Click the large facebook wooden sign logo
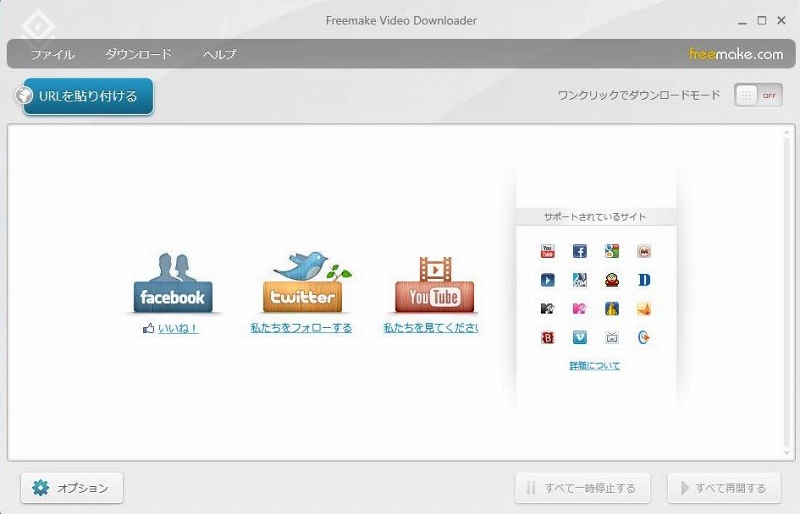Image resolution: width=800 pixels, height=514 pixels. point(172,283)
